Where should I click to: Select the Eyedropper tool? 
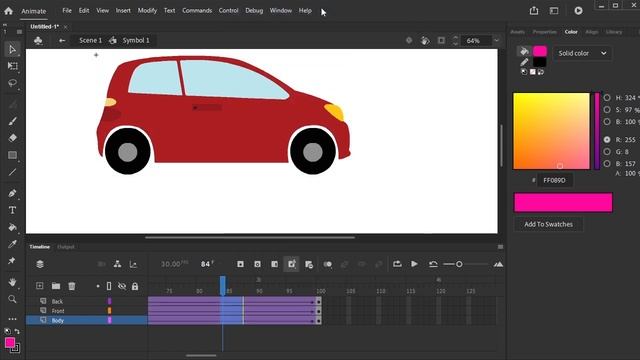point(12,244)
